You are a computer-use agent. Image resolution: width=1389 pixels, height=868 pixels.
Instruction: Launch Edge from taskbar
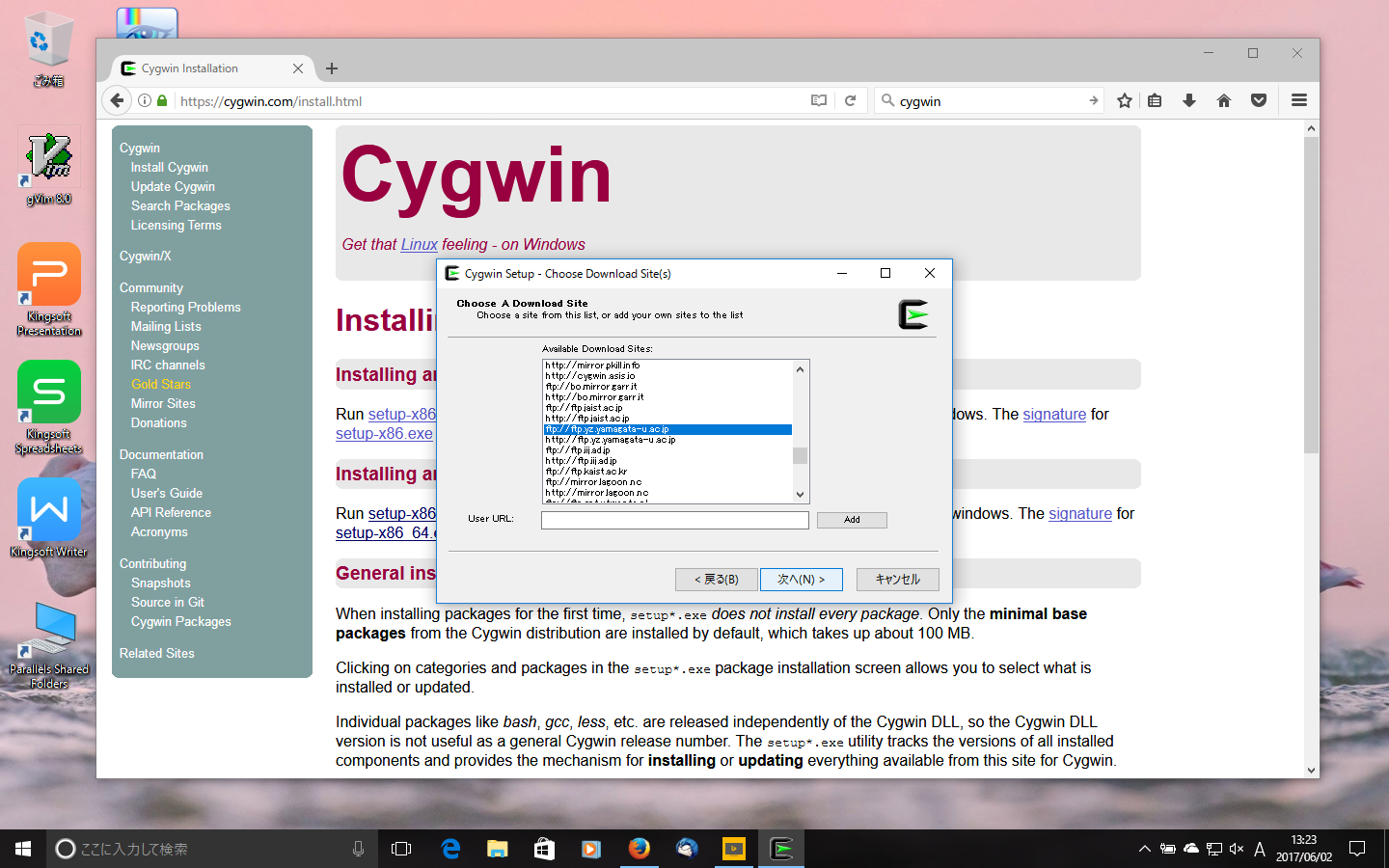[x=450, y=849]
